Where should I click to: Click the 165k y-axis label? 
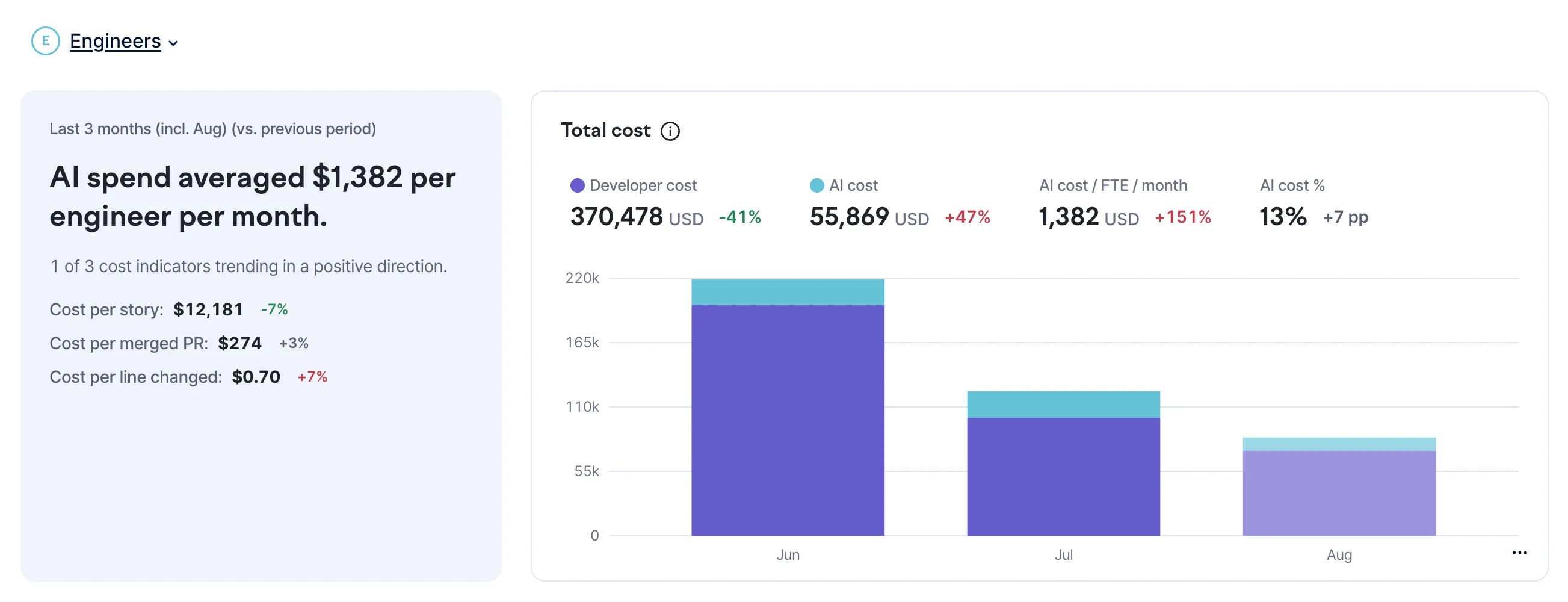[x=582, y=343]
